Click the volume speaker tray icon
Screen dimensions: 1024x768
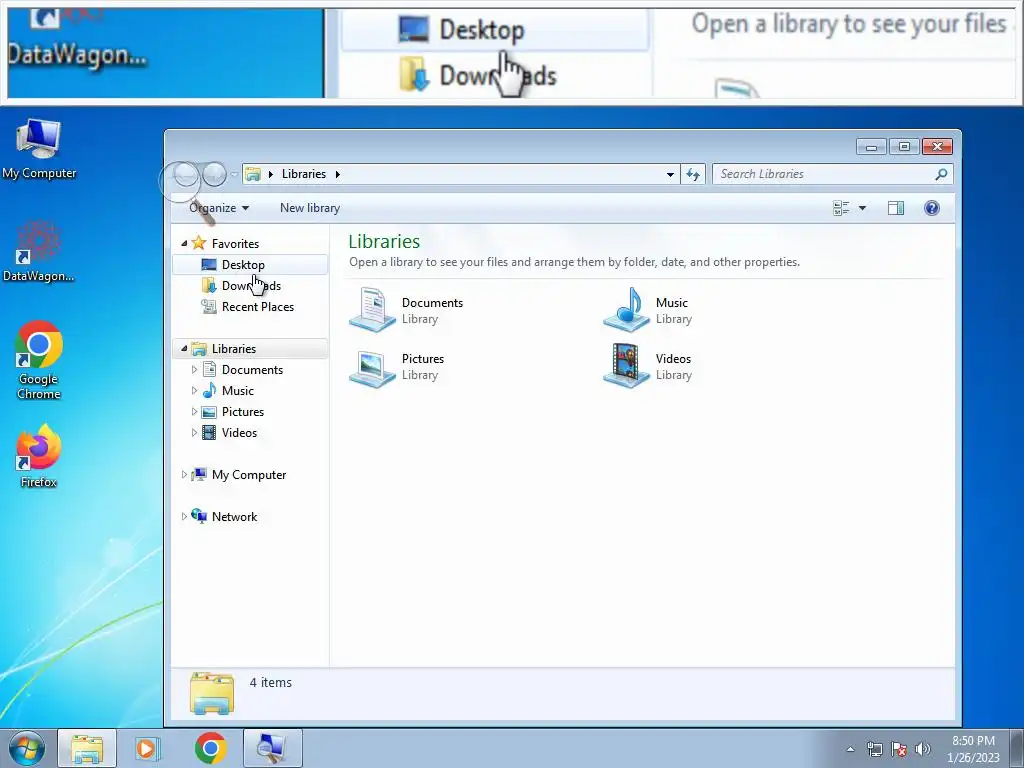923,749
